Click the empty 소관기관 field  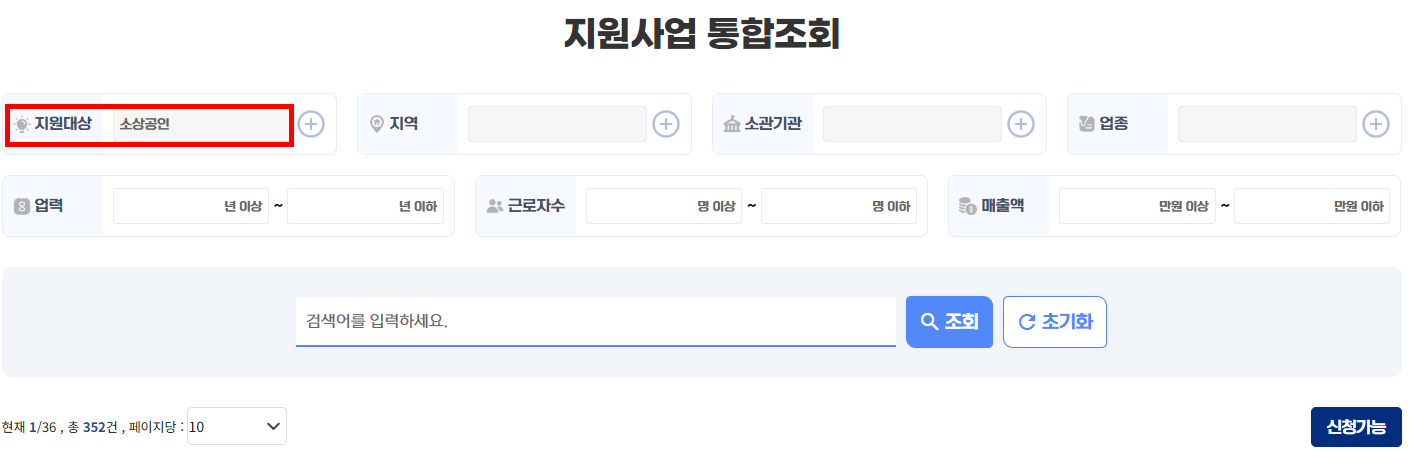coord(912,124)
